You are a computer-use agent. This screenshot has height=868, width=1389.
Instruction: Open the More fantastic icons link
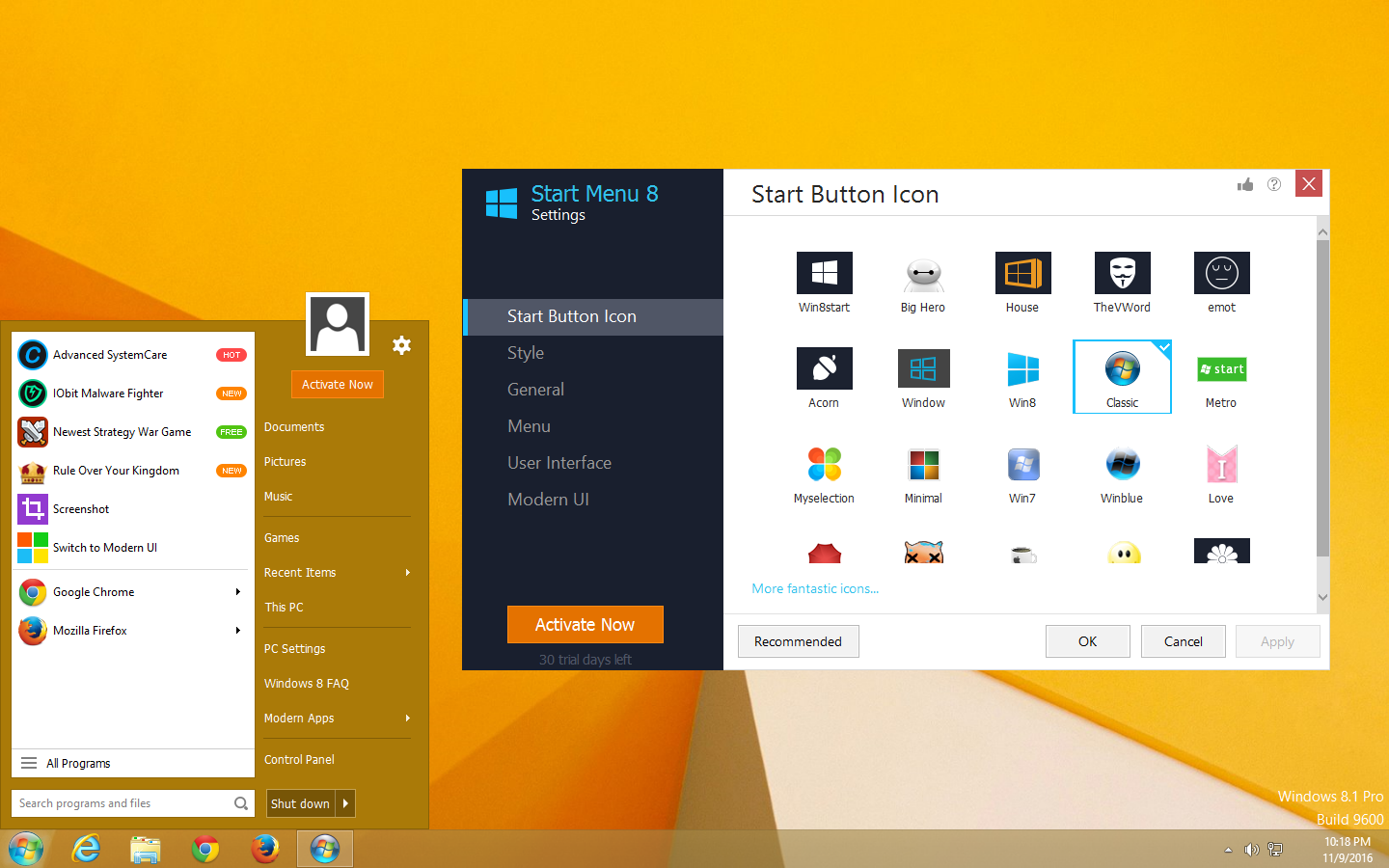(815, 588)
